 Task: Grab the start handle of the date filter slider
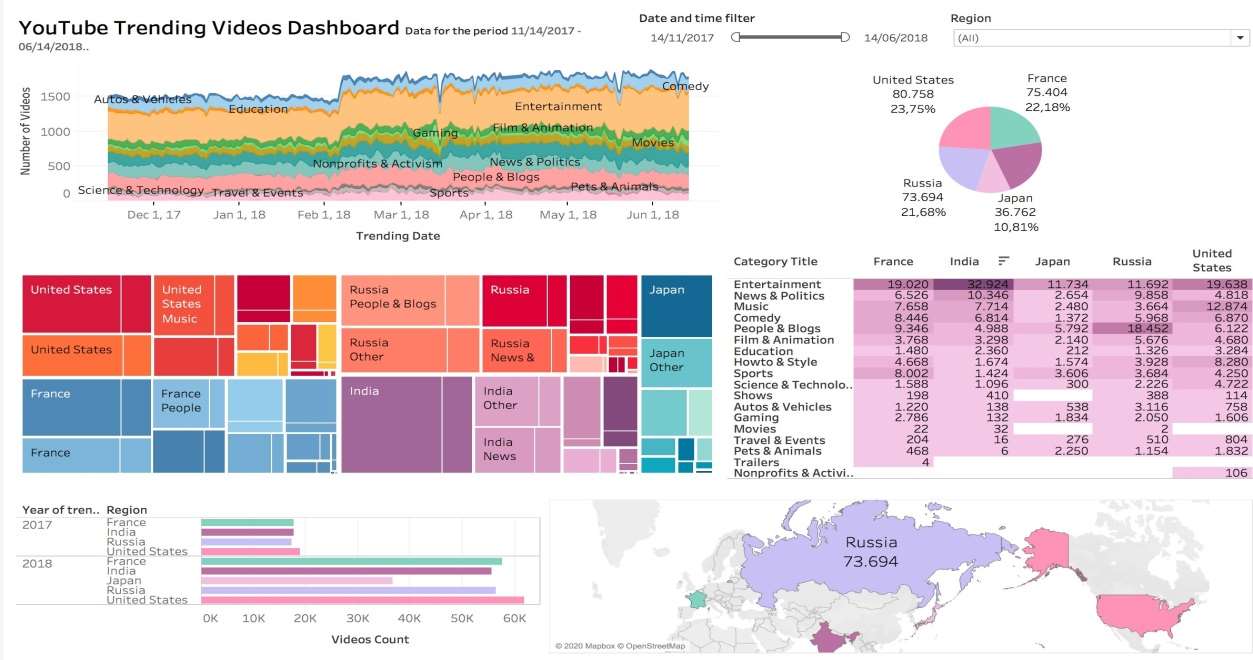(x=736, y=37)
